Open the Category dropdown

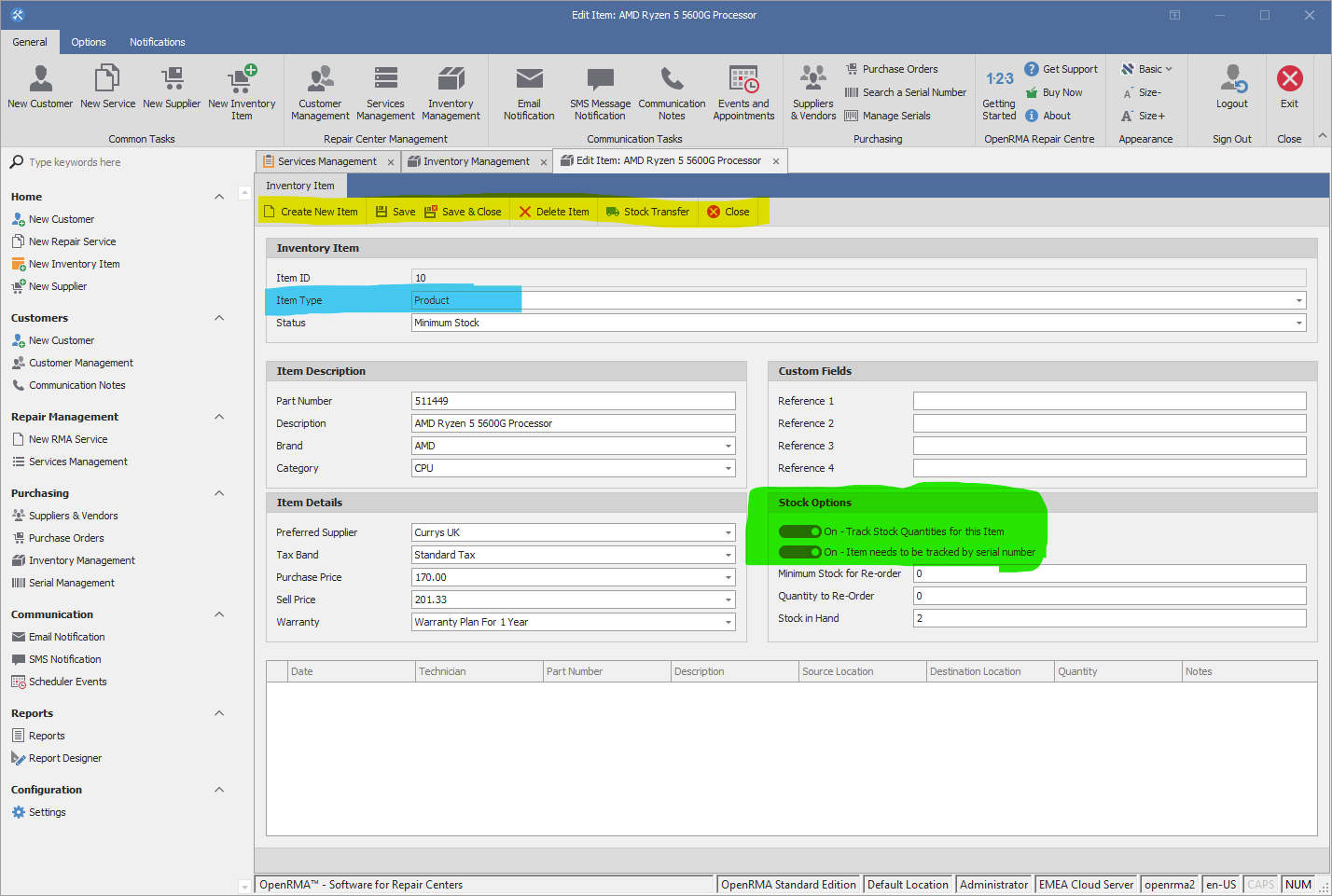(728, 468)
